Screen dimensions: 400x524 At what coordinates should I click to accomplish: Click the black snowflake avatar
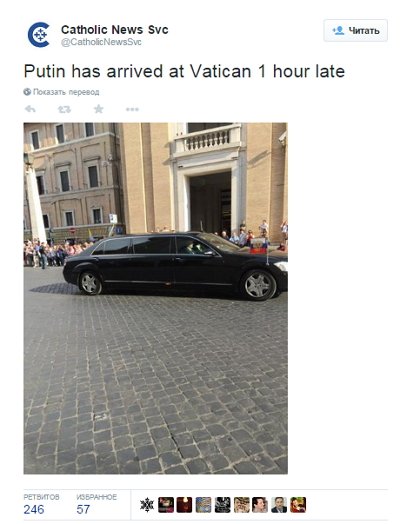pyautogui.click(x=147, y=505)
